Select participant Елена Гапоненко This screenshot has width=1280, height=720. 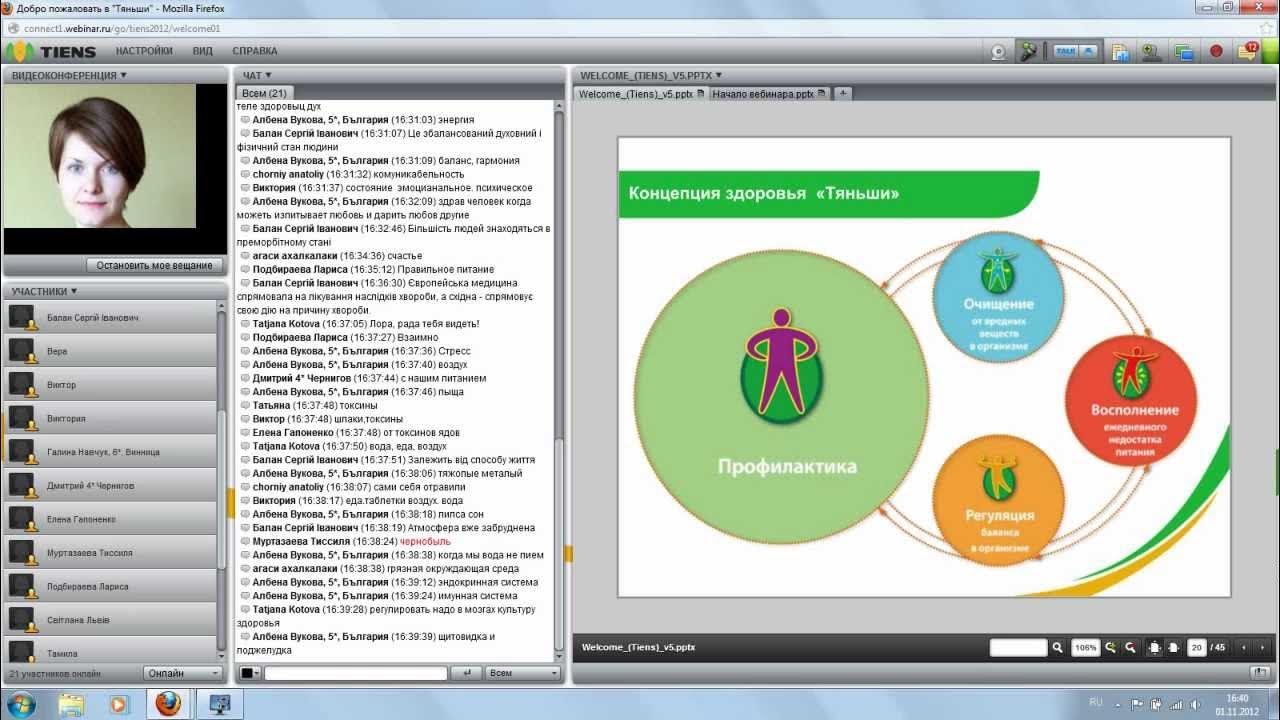tap(110, 519)
